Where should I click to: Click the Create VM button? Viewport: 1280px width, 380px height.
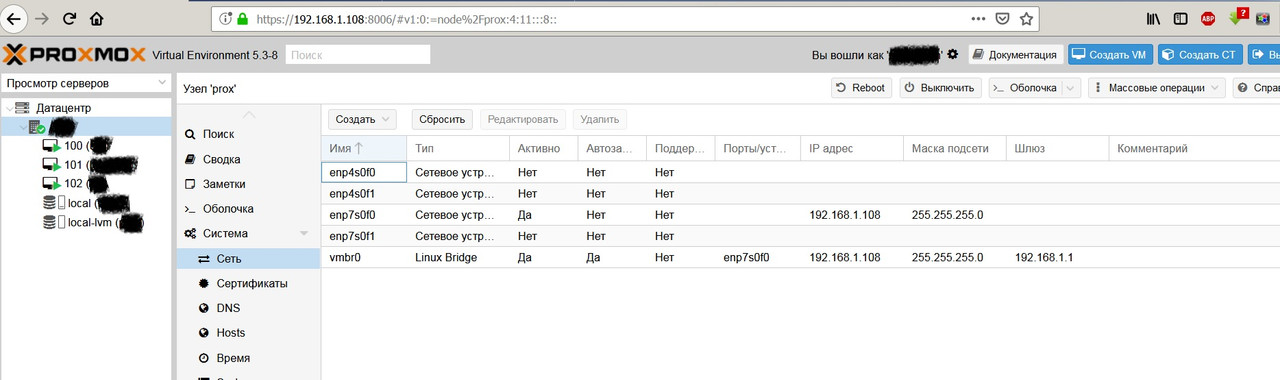[x=1111, y=54]
